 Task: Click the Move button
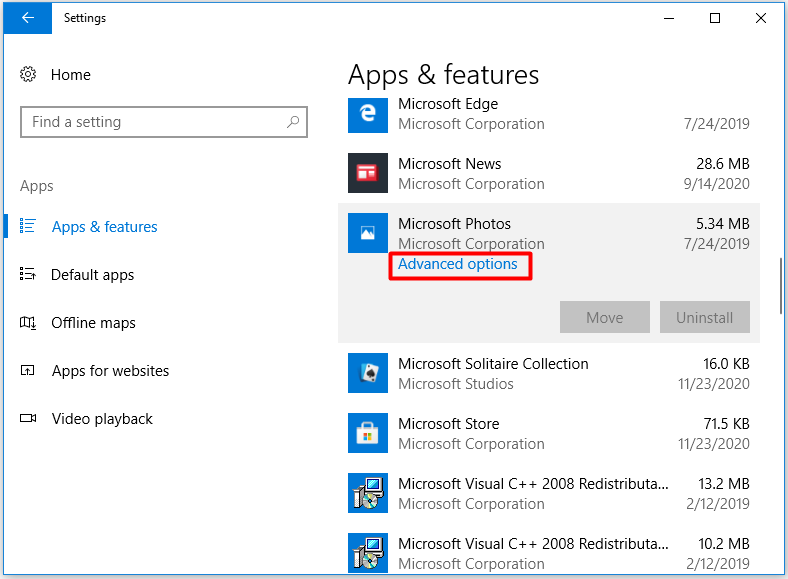pos(605,317)
